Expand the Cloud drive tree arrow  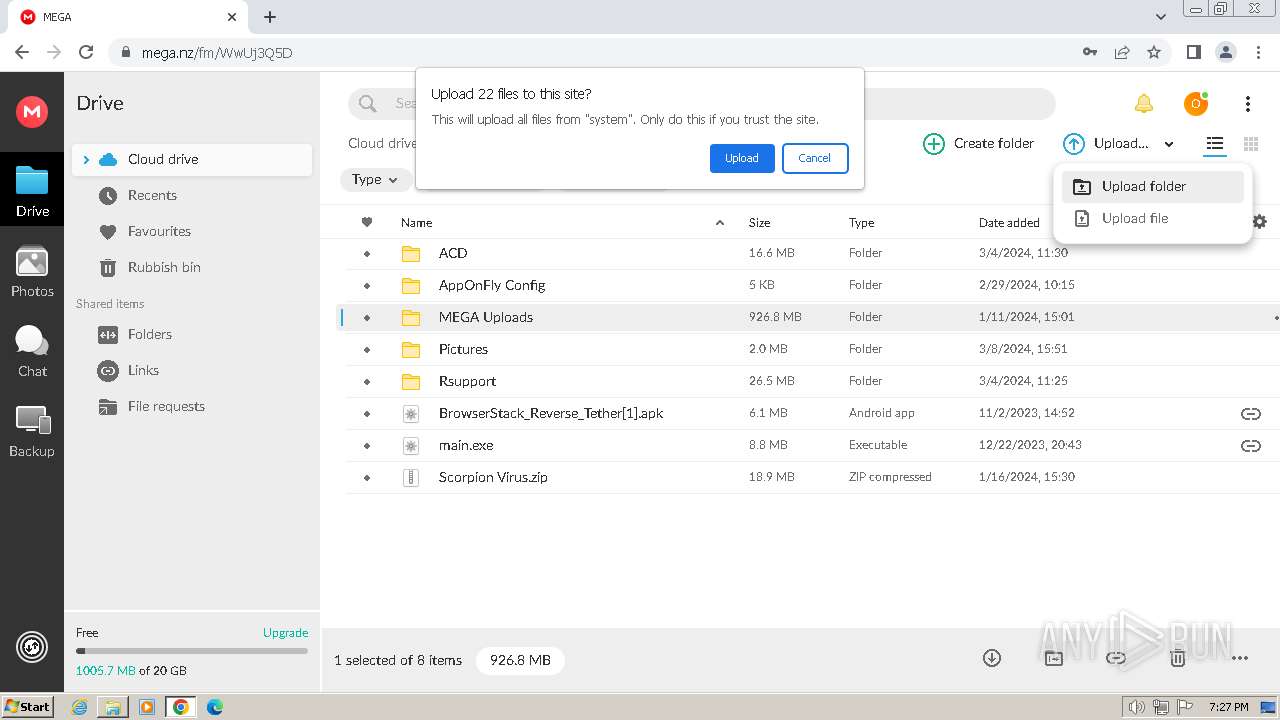click(x=86, y=159)
